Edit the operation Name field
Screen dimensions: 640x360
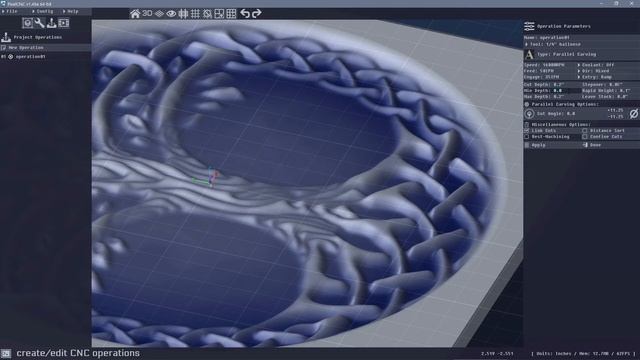[582, 38]
